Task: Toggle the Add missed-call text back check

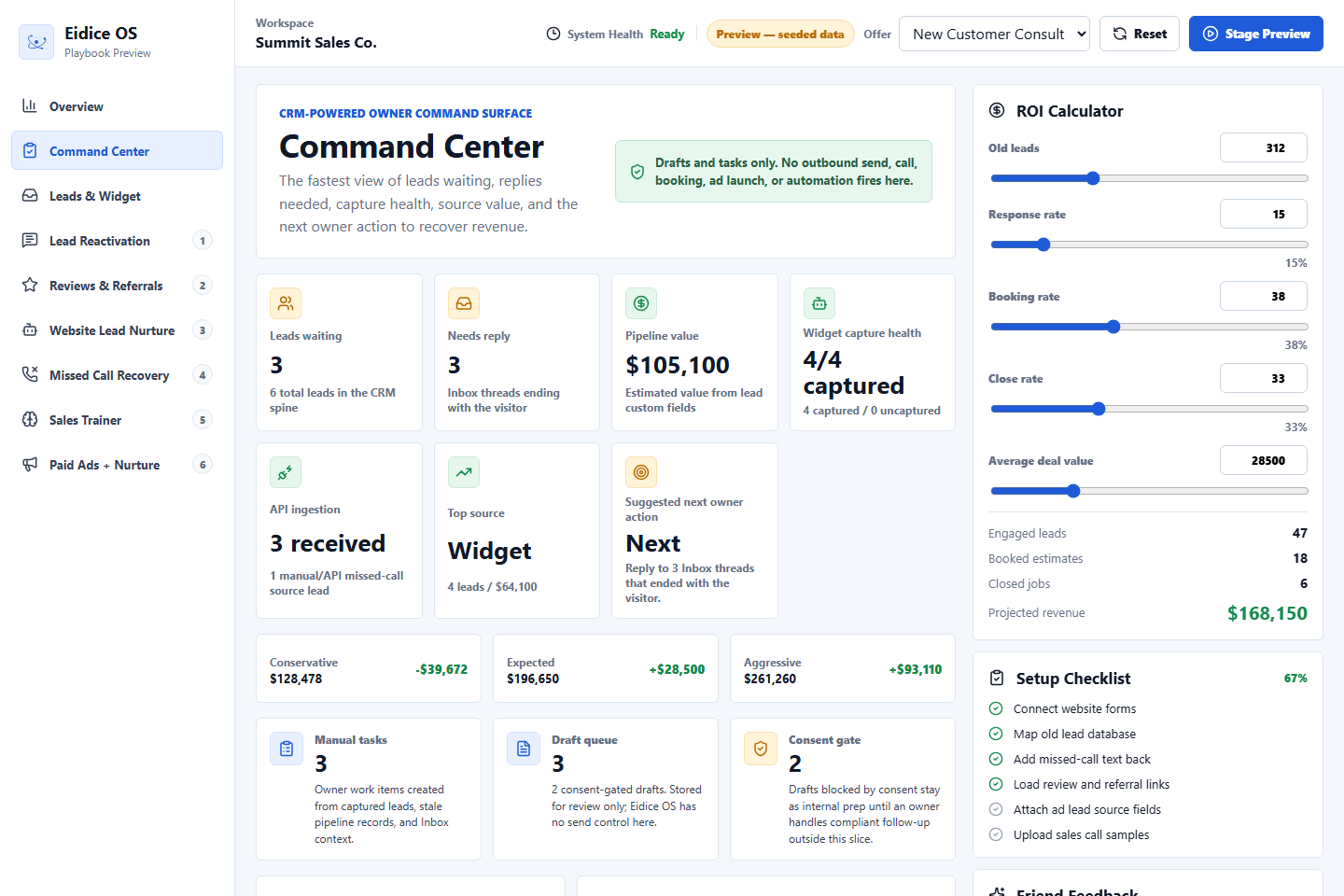Action: (x=996, y=759)
